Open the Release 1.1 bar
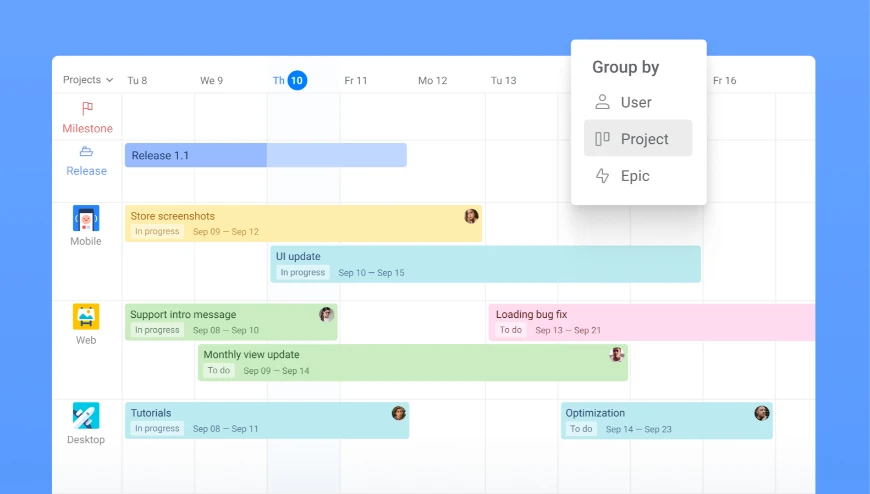This screenshot has width=870, height=494. pyautogui.click(x=266, y=155)
